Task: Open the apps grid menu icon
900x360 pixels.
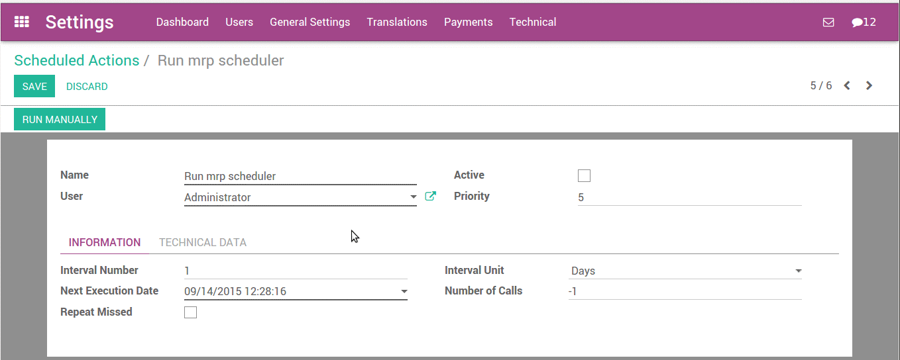Action: (22, 22)
